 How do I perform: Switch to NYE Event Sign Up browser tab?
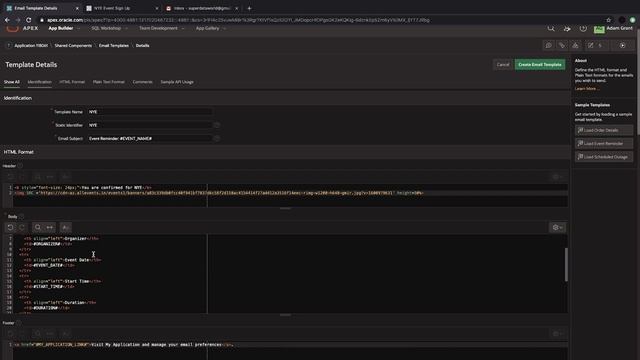tap(122, 8)
